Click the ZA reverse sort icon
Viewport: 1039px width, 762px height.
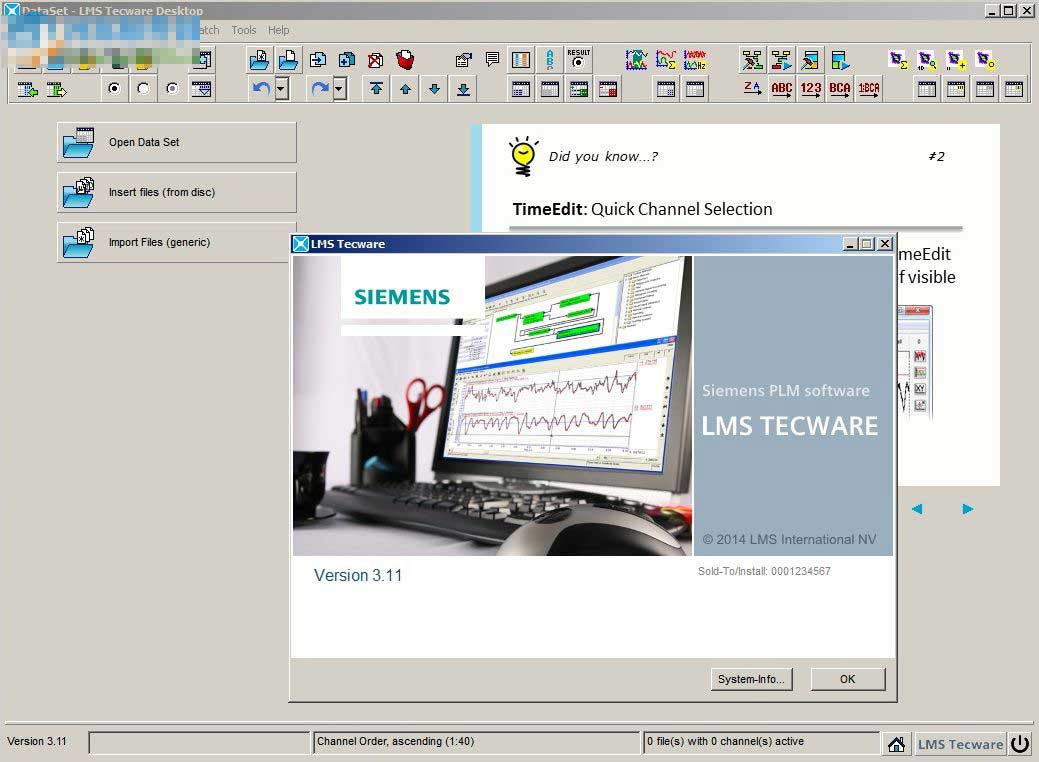tap(752, 88)
